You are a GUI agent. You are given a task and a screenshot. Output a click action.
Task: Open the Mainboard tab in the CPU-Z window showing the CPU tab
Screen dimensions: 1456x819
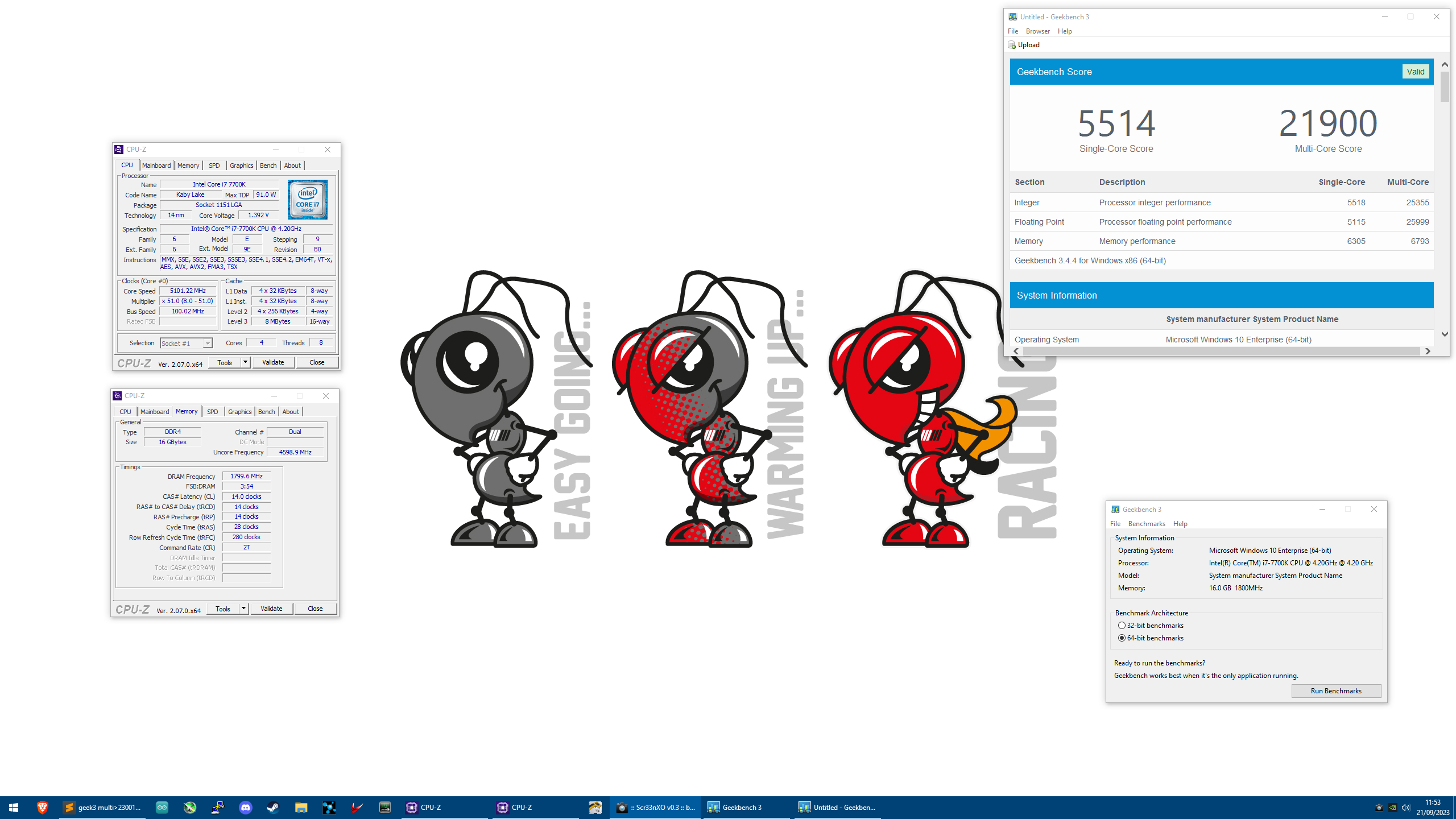tap(156, 166)
